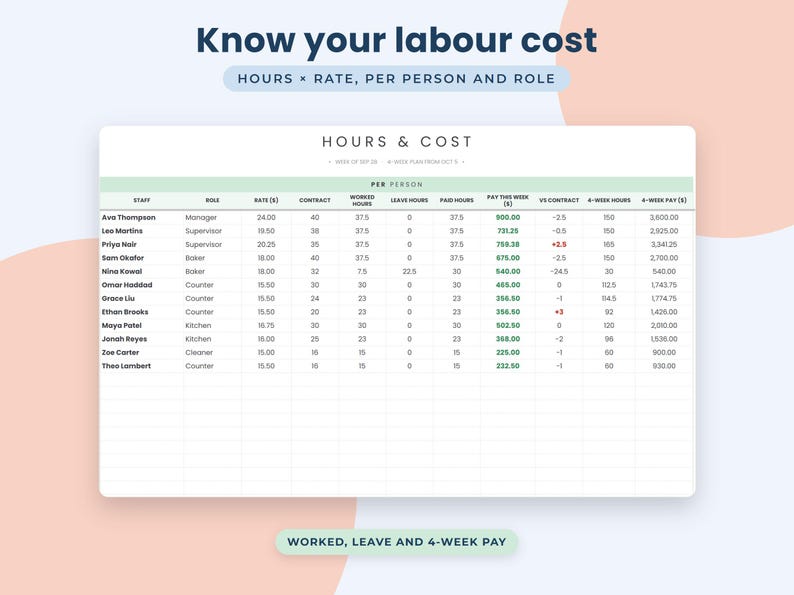Click the 675.00 pay this week value
This screenshot has width=794, height=595.
pos(508,258)
